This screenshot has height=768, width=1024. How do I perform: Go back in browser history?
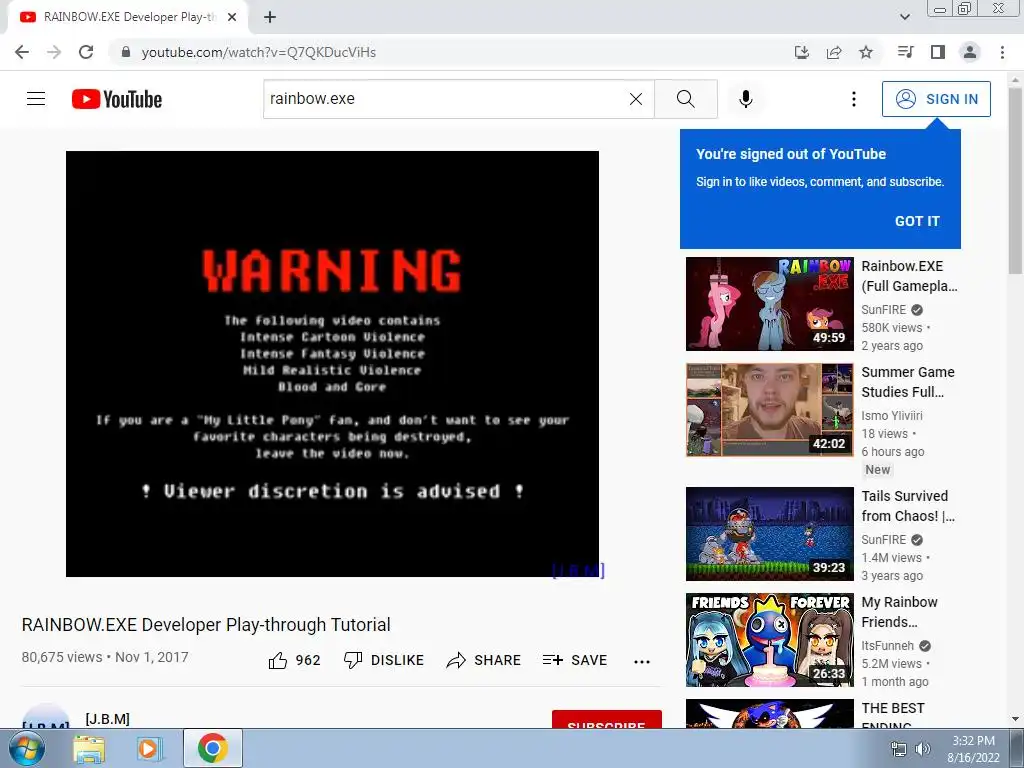point(22,52)
